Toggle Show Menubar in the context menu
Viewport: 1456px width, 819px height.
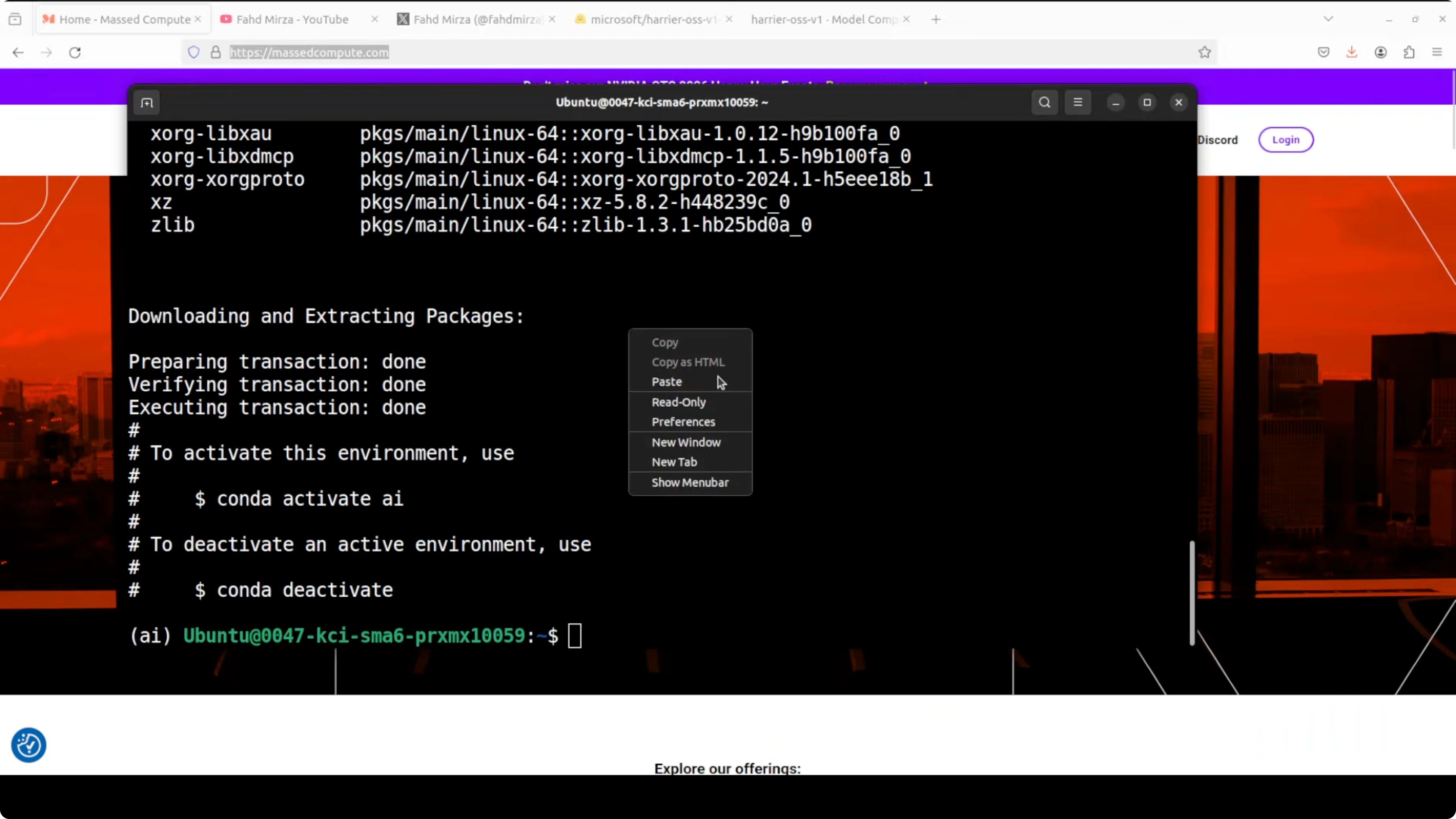pyautogui.click(x=690, y=482)
